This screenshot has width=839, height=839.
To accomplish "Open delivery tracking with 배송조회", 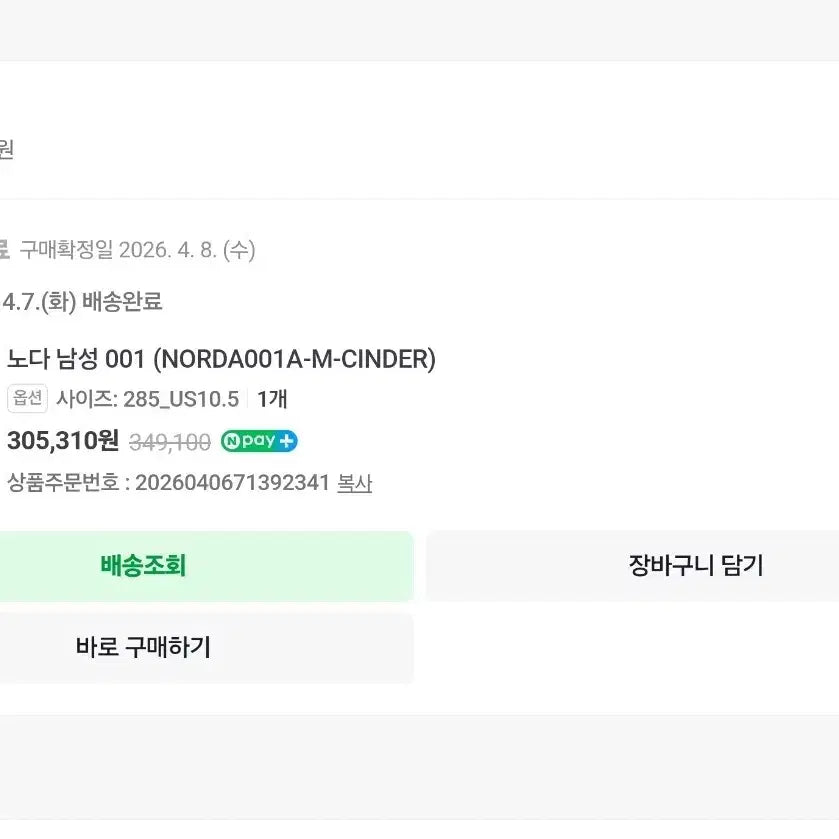I will (206, 566).
